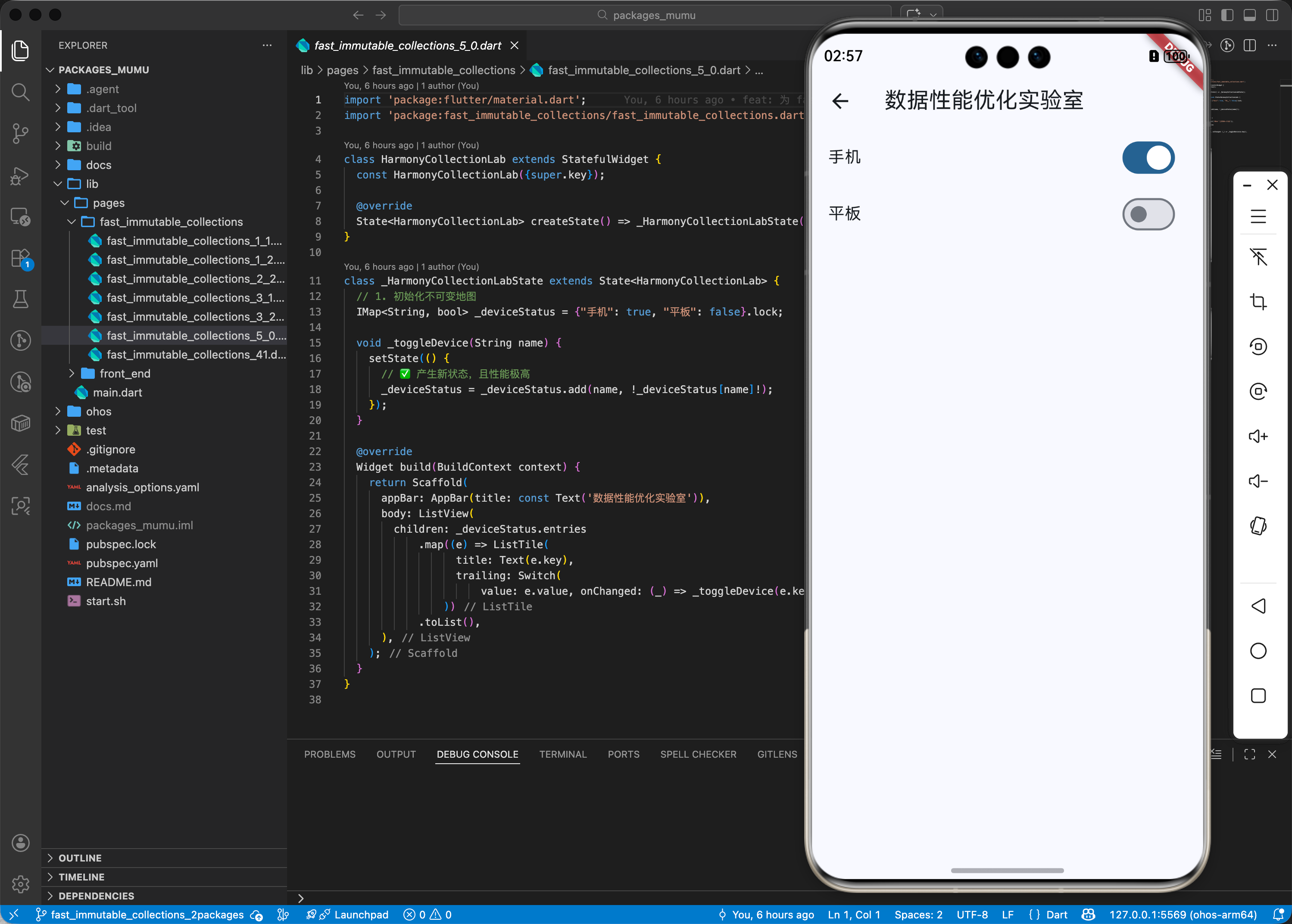Toggle the primary sidebar layout button
This screenshot has width=1292, height=924.
[x=1226, y=16]
